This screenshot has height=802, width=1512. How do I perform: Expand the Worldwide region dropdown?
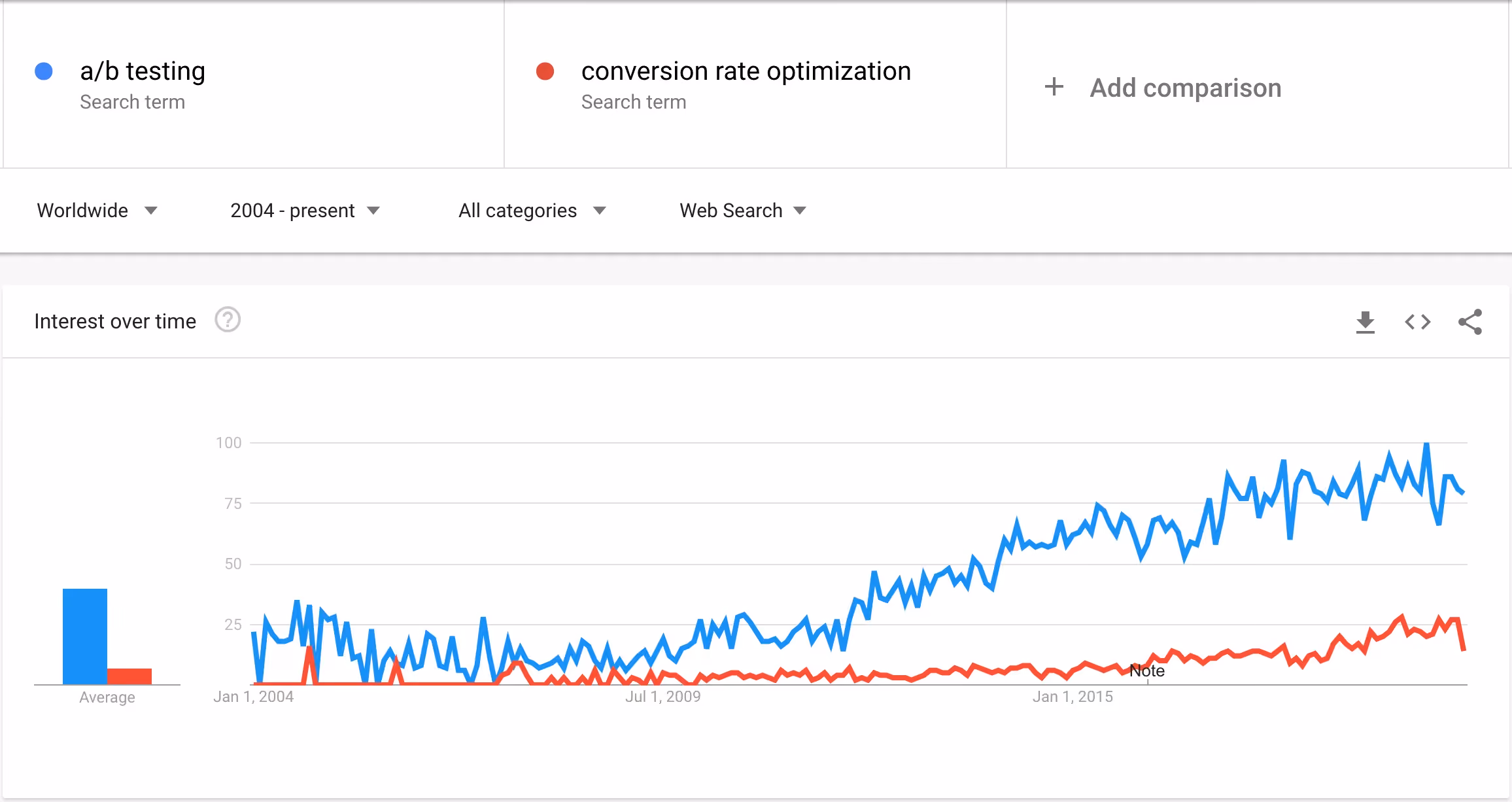tap(97, 211)
